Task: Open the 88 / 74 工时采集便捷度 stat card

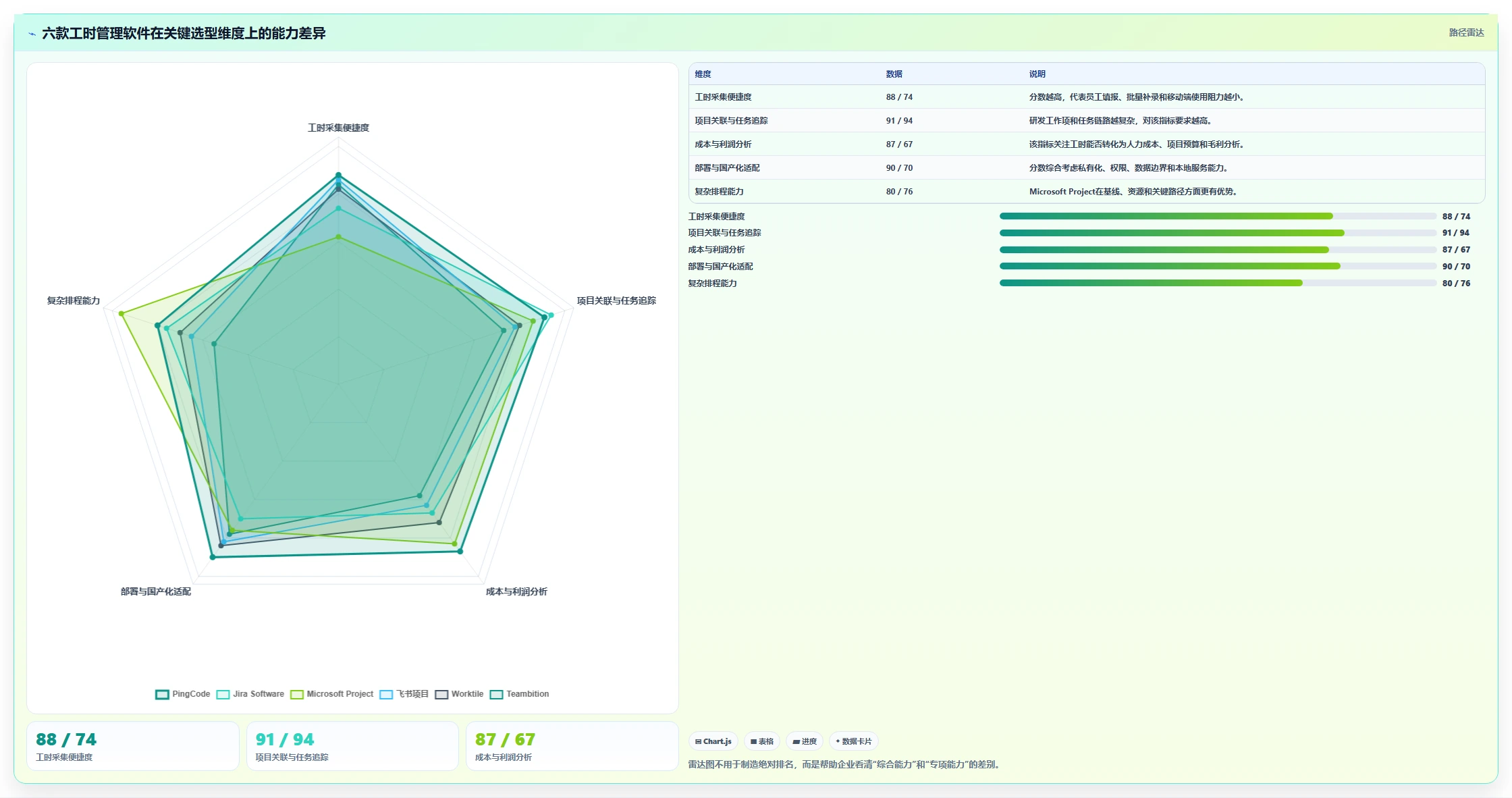Action: 133,746
